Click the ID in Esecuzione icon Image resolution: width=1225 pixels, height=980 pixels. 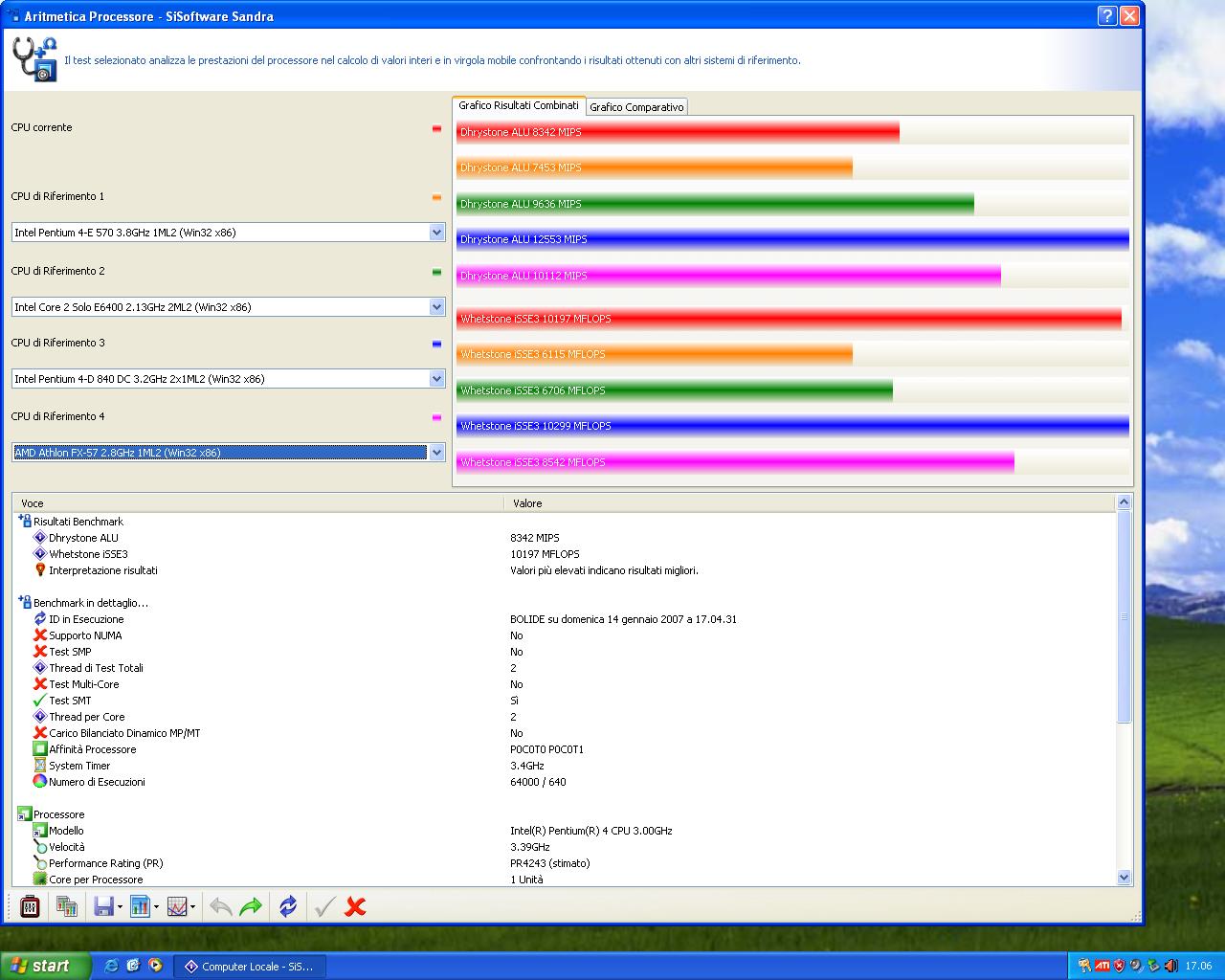(40, 619)
